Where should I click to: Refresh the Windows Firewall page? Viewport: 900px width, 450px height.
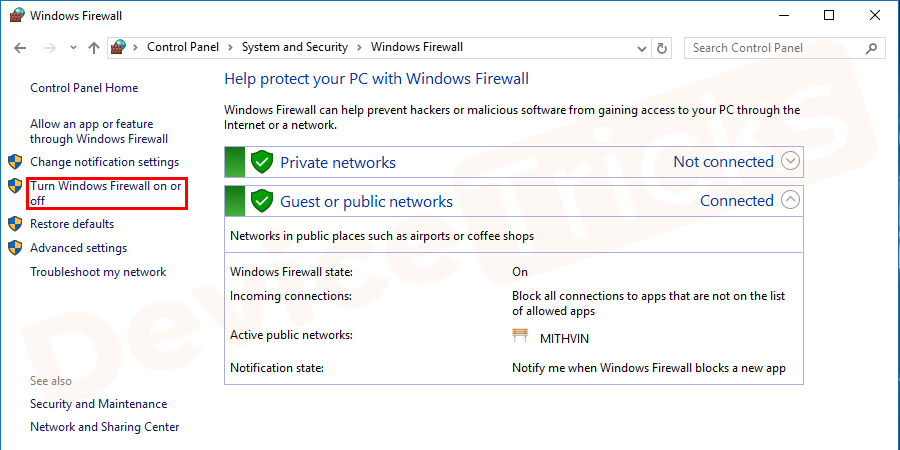point(661,48)
